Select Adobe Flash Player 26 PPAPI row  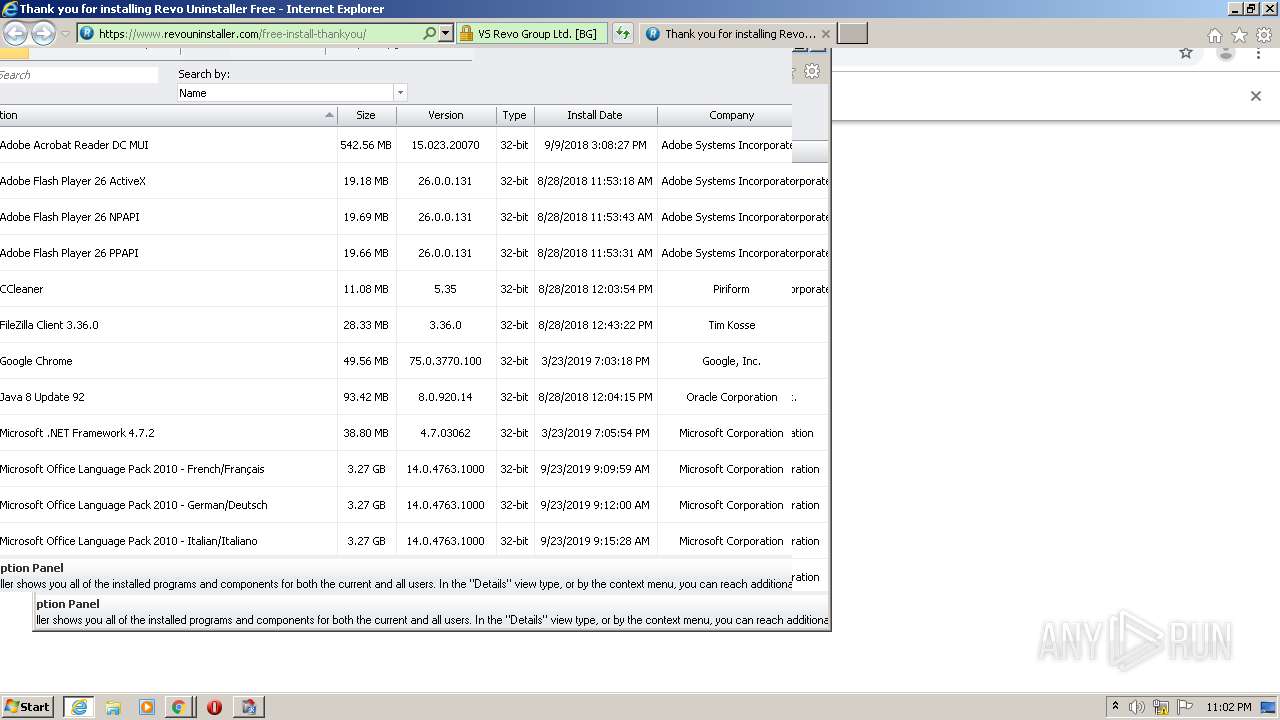point(396,253)
